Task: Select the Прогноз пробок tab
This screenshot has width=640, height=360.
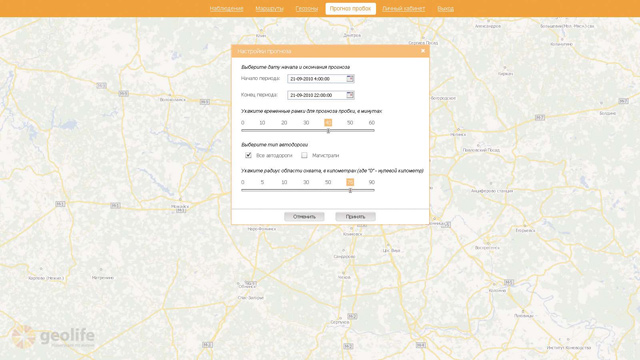Action: pyautogui.click(x=350, y=9)
